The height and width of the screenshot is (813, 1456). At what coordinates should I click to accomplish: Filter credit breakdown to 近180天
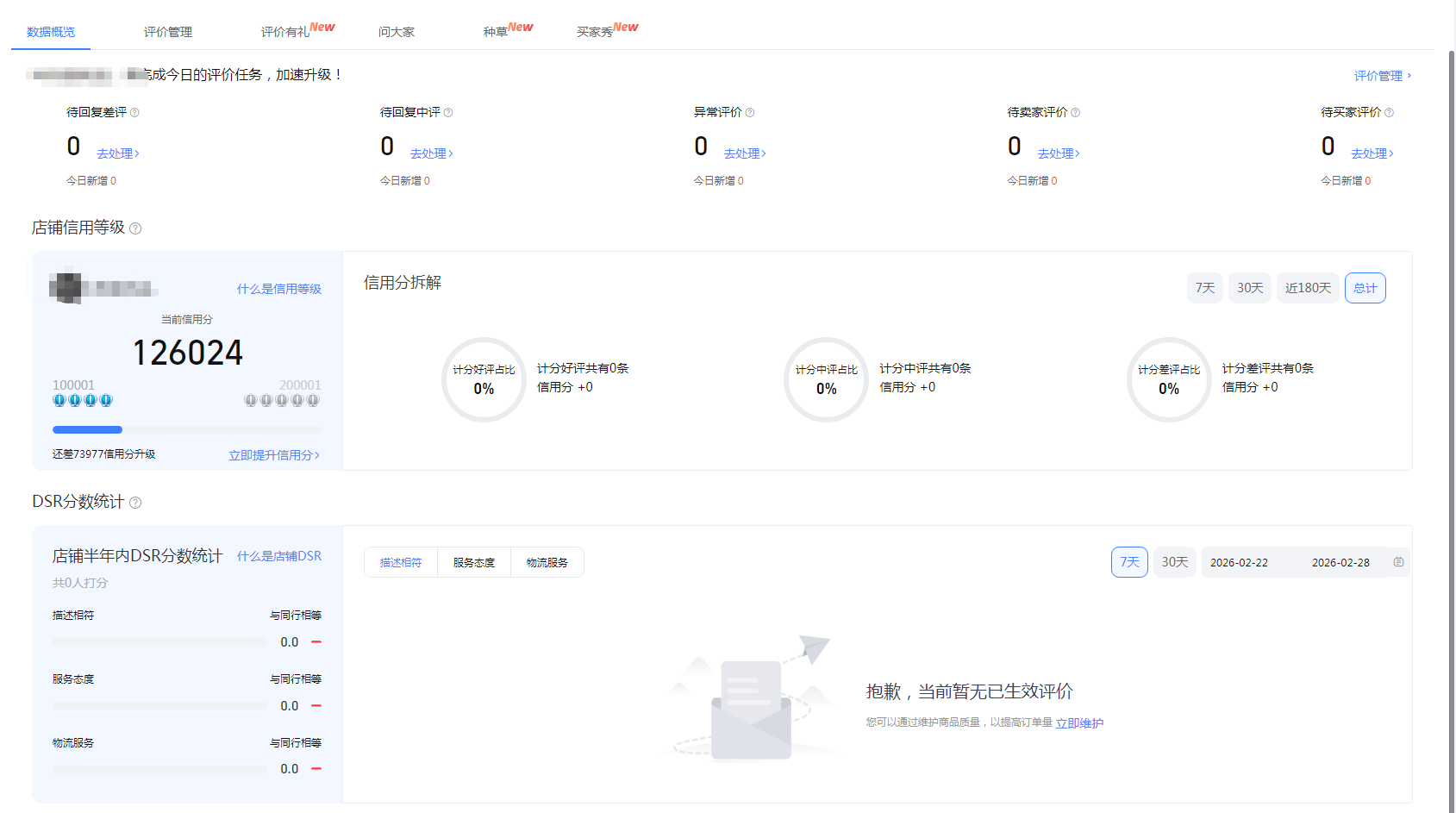coord(1308,288)
